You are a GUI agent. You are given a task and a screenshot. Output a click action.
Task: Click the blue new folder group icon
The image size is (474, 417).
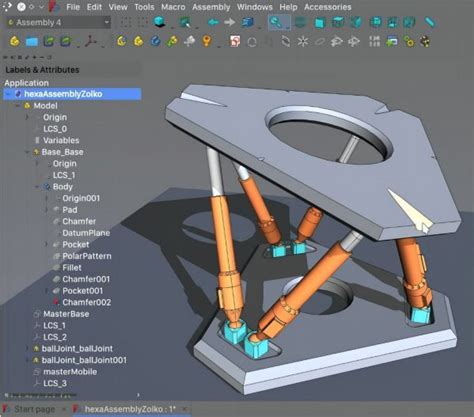tap(32, 41)
